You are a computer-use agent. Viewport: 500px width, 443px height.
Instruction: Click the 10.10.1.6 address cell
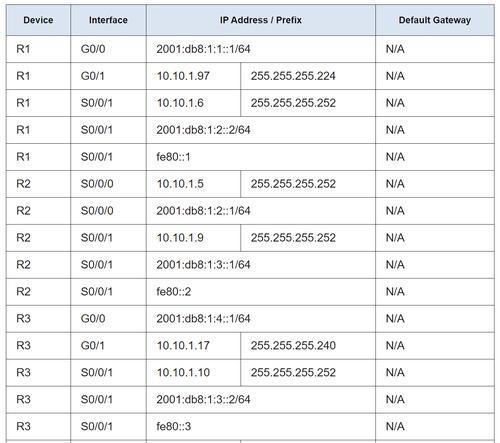[x=193, y=103]
